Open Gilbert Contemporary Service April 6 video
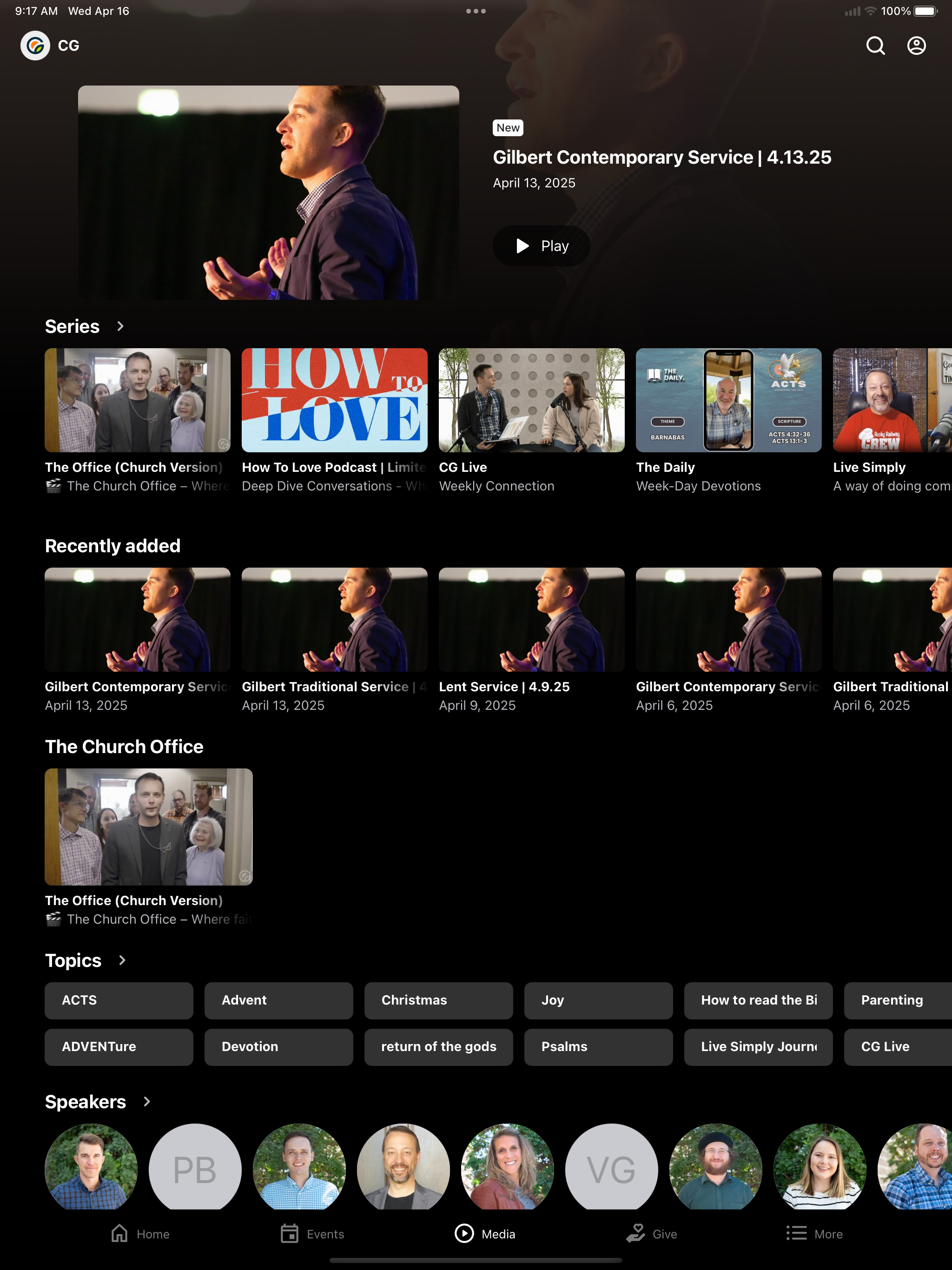This screenshot has height=1270, width=952. 728,620
